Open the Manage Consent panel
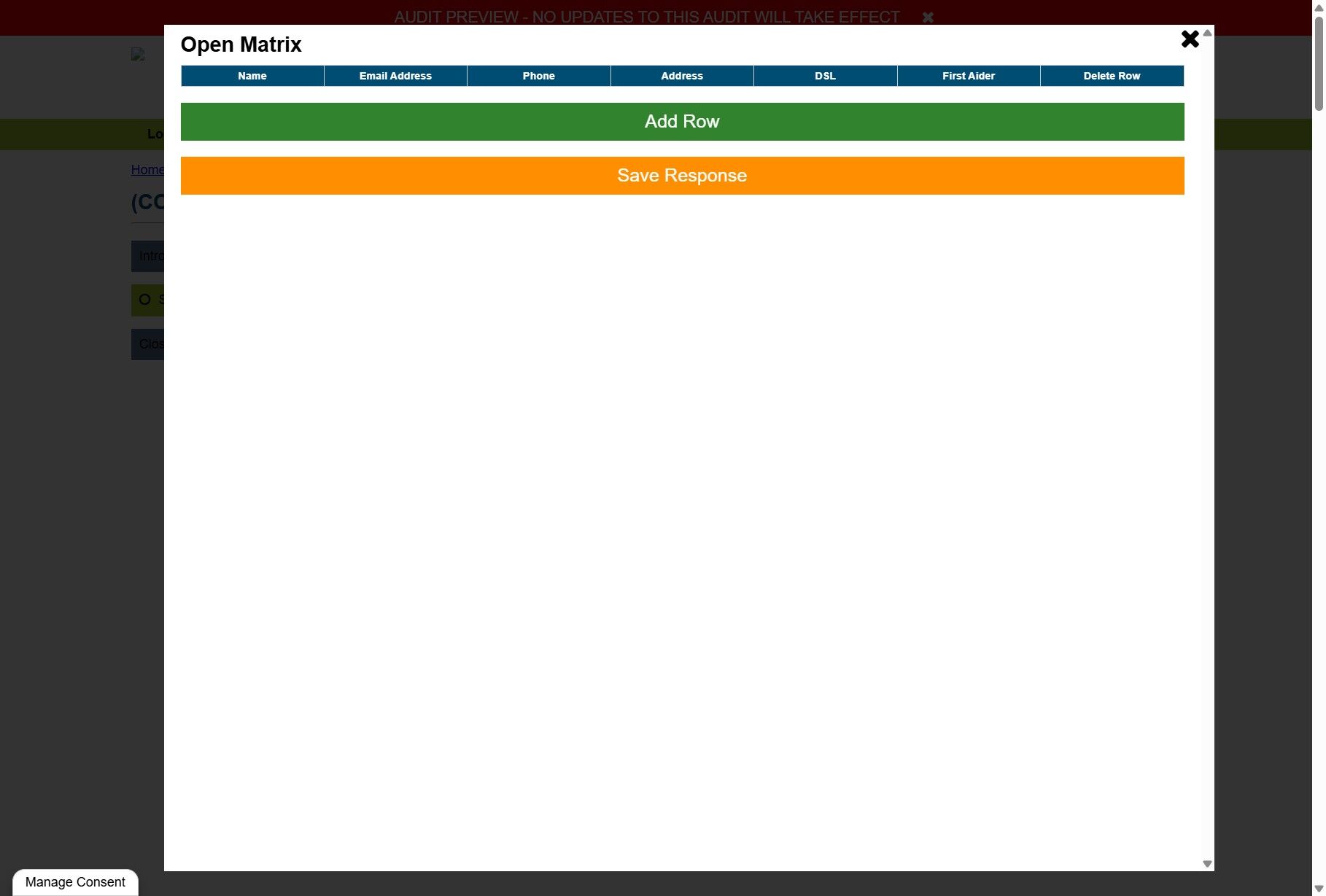 (75, 882)
